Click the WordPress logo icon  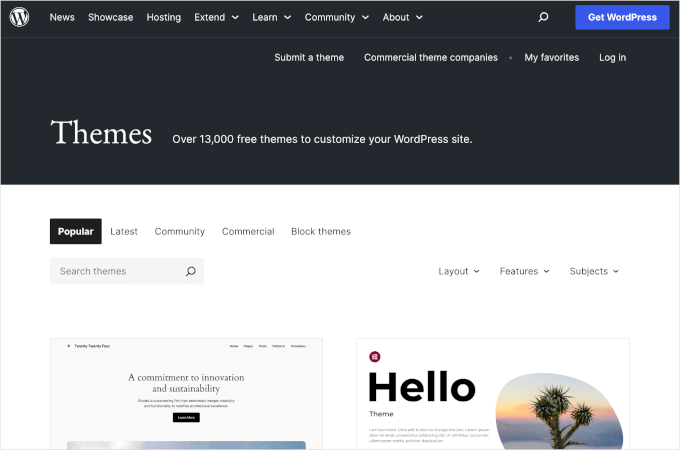19,17
